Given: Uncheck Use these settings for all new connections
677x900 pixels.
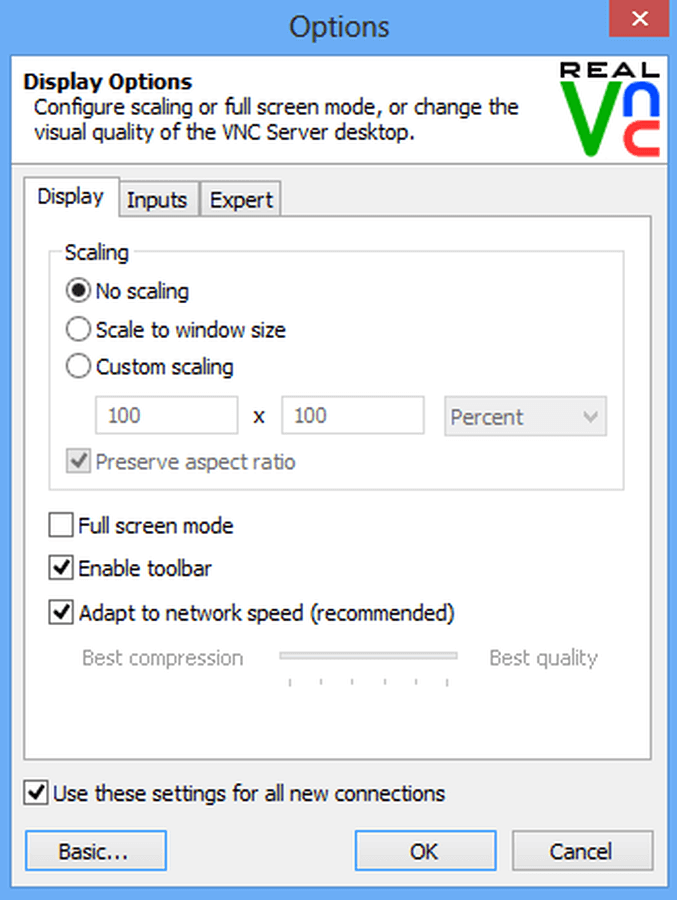Looking at the screenshot, I should (x=36, y=793).
